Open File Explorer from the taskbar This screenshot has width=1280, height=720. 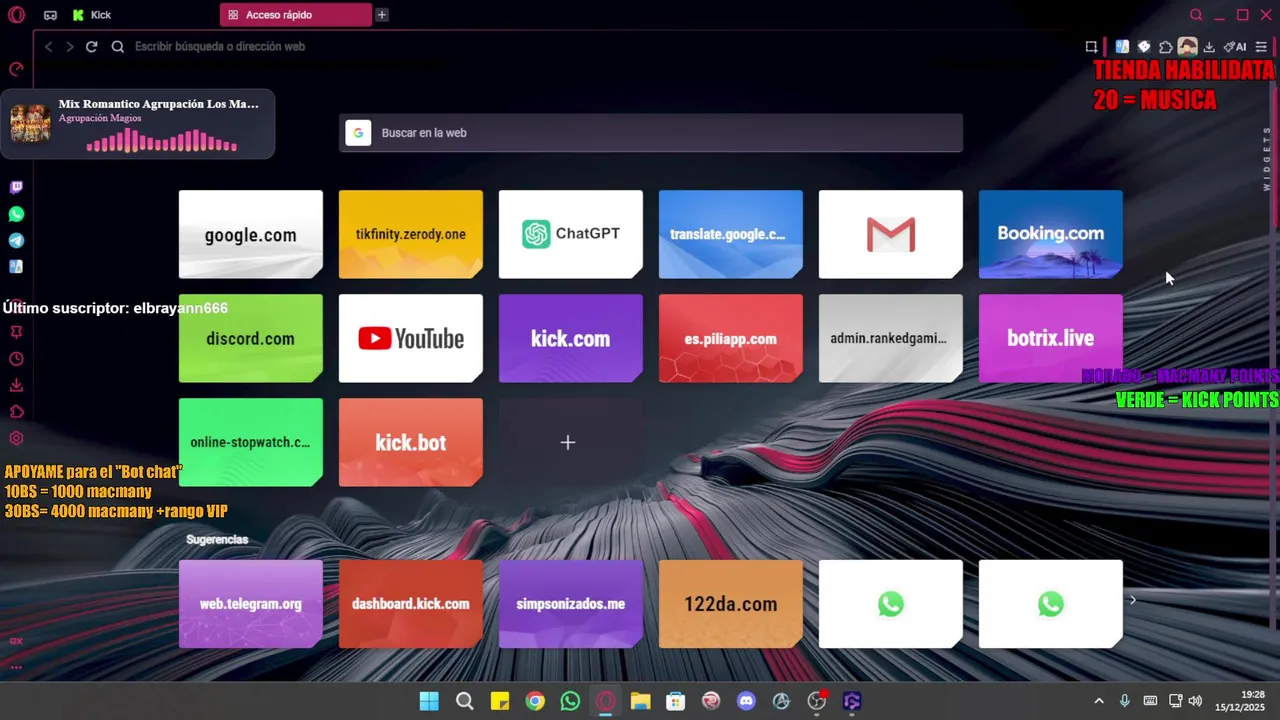[x=640, y=701]
